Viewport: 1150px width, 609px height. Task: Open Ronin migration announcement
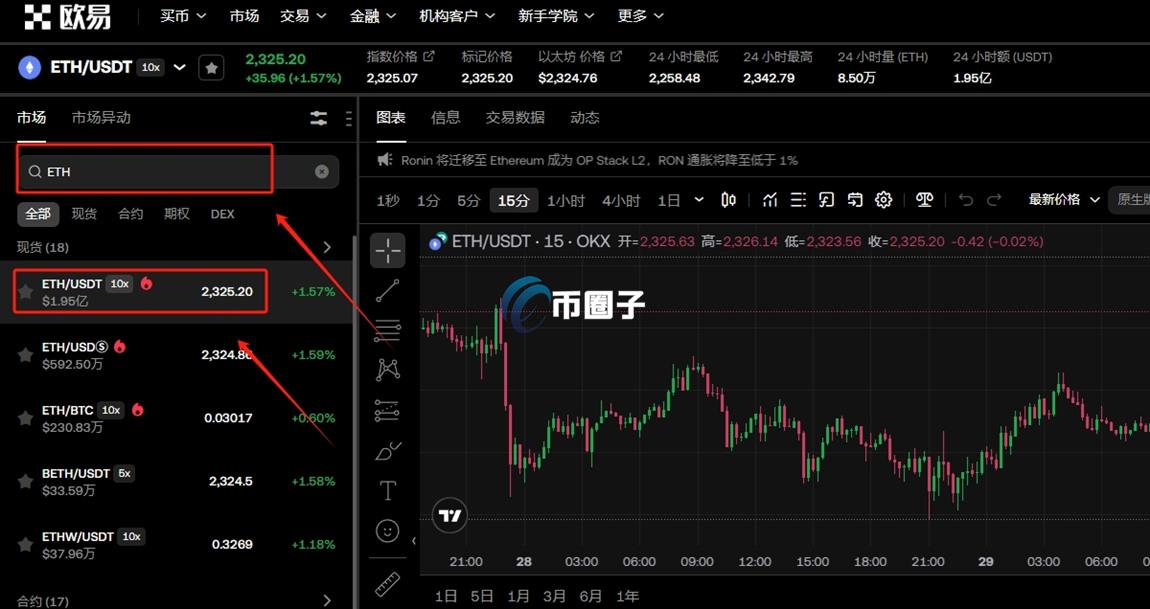tap(599, 160)
